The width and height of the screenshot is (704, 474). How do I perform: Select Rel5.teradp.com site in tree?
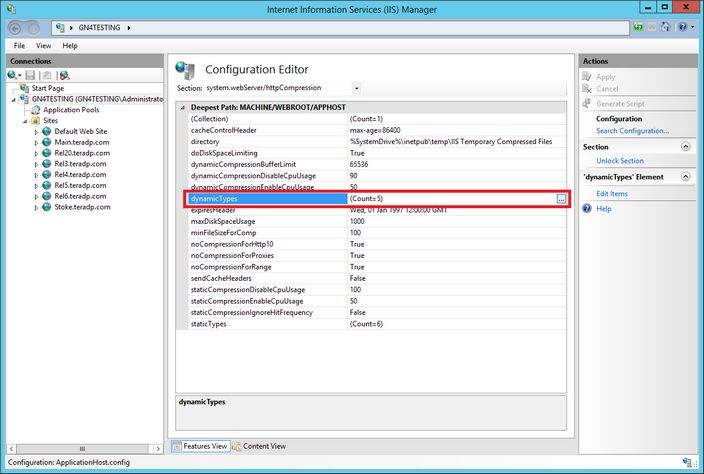tap(80, 185)
